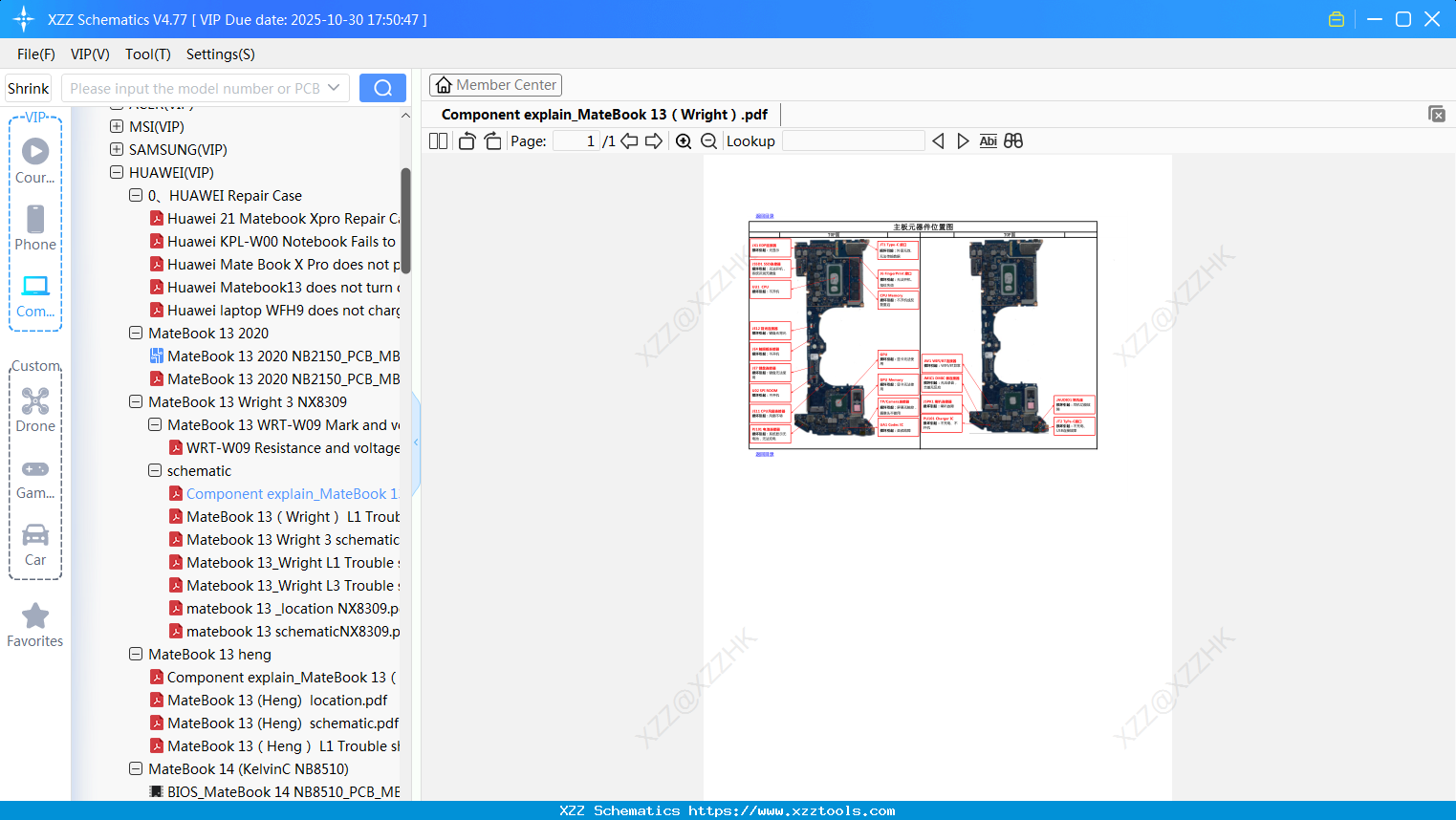Collapse the MateBook 13 2020 folder
Image resolution: width=1456 pixels, height=820 pixels.
tap(136, 333)
